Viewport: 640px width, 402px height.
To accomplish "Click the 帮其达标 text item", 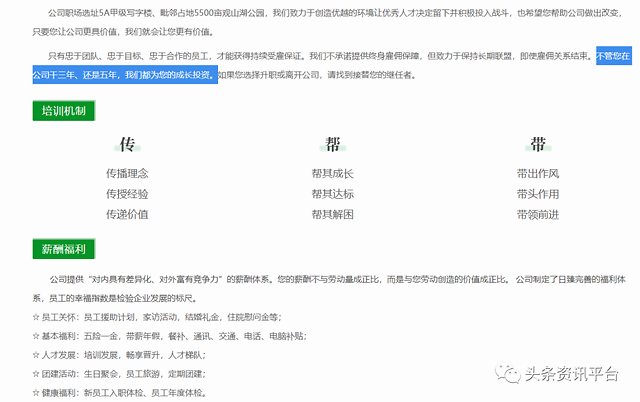I will 333,194.
